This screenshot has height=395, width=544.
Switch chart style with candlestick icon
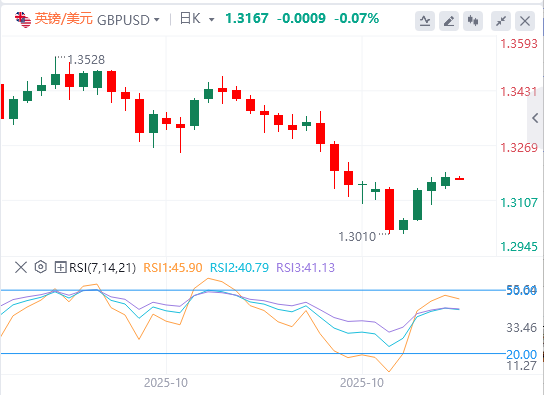(473, 21)
